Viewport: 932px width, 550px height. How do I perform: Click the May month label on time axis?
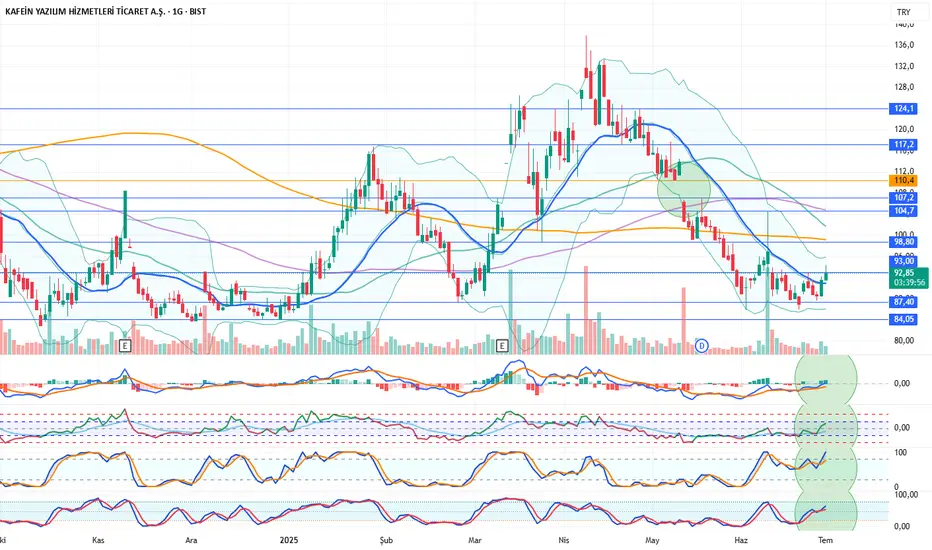click(653, 540)
